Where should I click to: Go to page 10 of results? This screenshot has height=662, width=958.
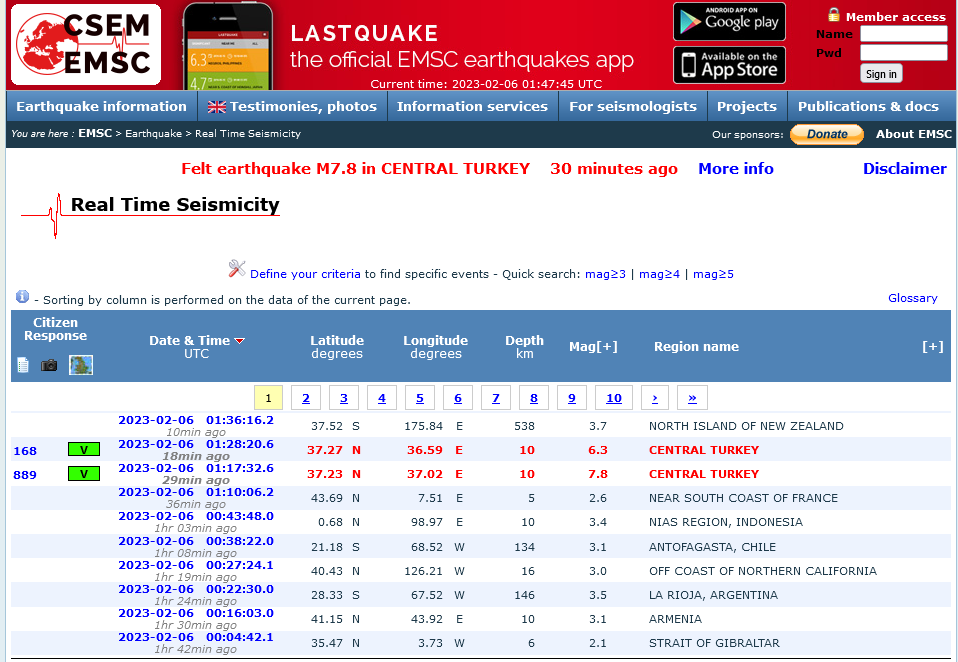tap(613, 398)
